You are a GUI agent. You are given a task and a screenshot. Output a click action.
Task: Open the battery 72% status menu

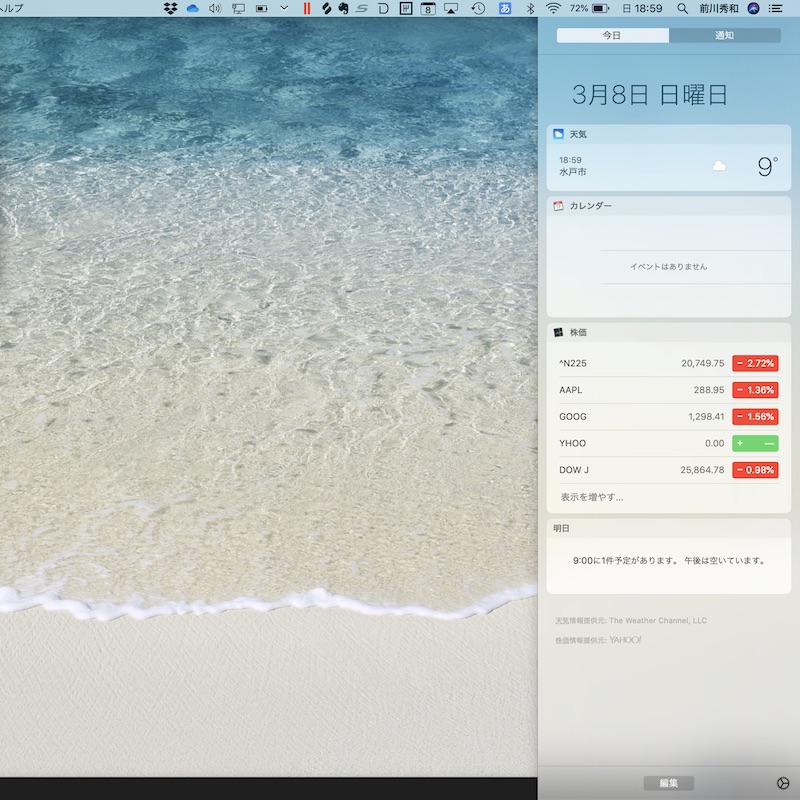coord(590,8)
